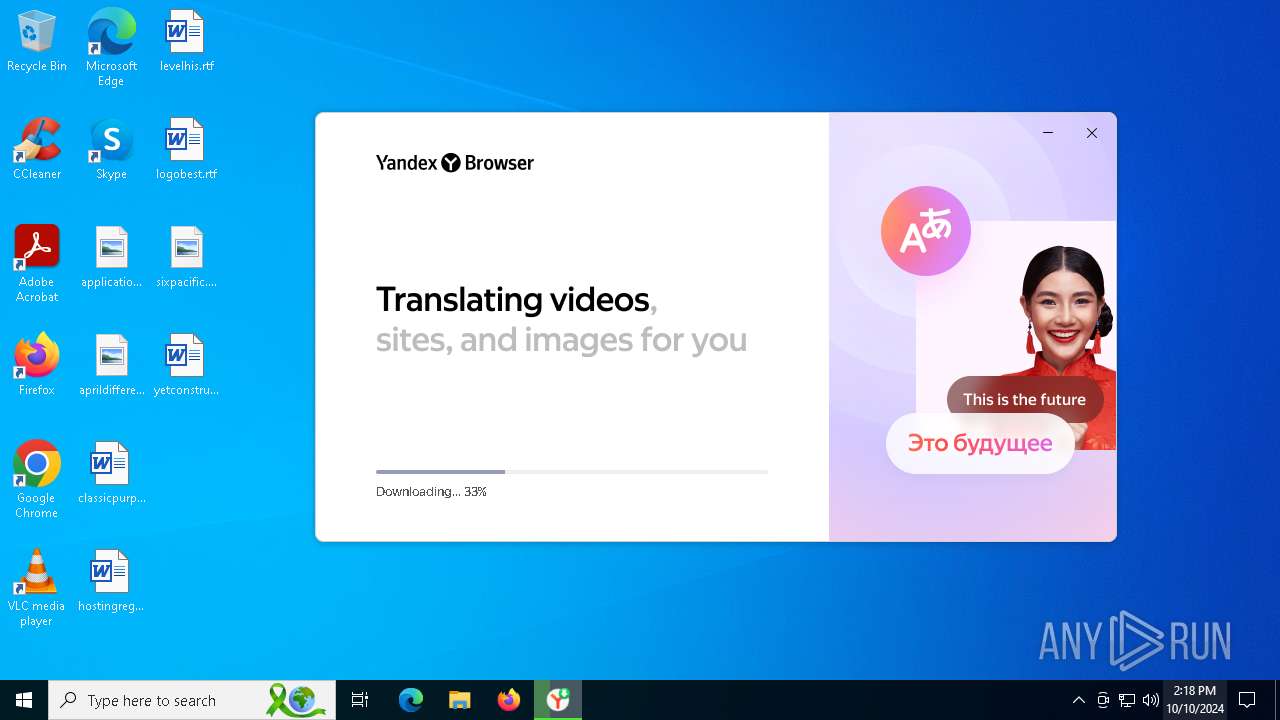Select the applicatio... image file icon

tap(111, 258)
